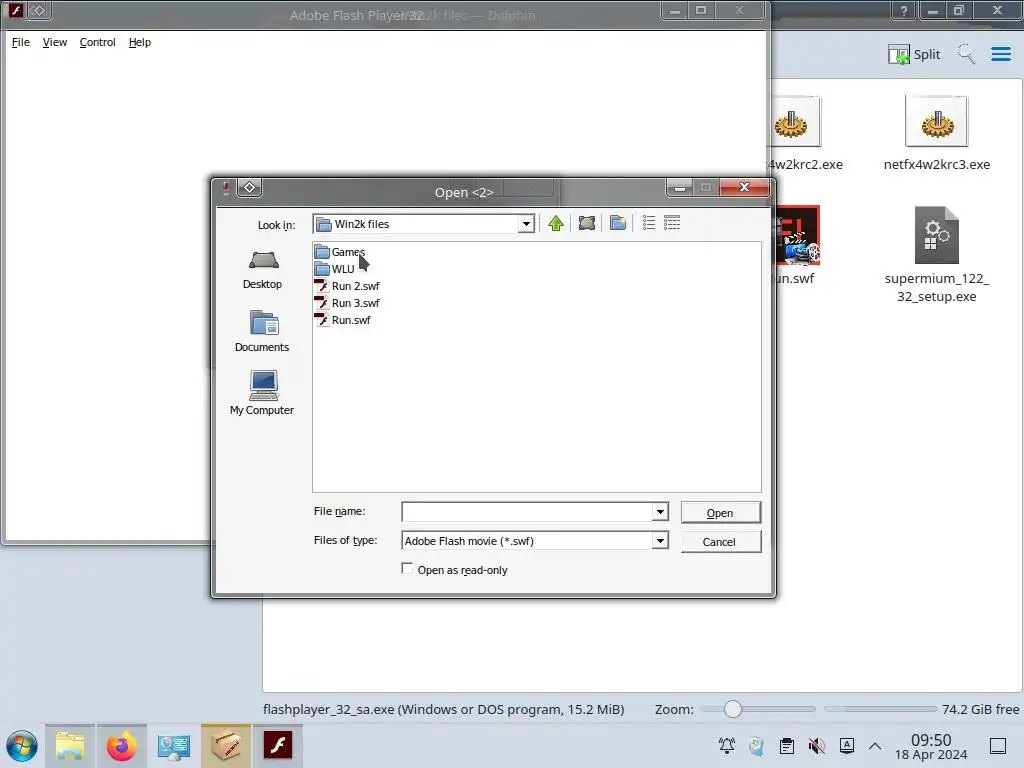Switch to the package box taskbar app
Image resolution: width=1024 pixels, height=768 pixels.
click(x=225, y=746)
